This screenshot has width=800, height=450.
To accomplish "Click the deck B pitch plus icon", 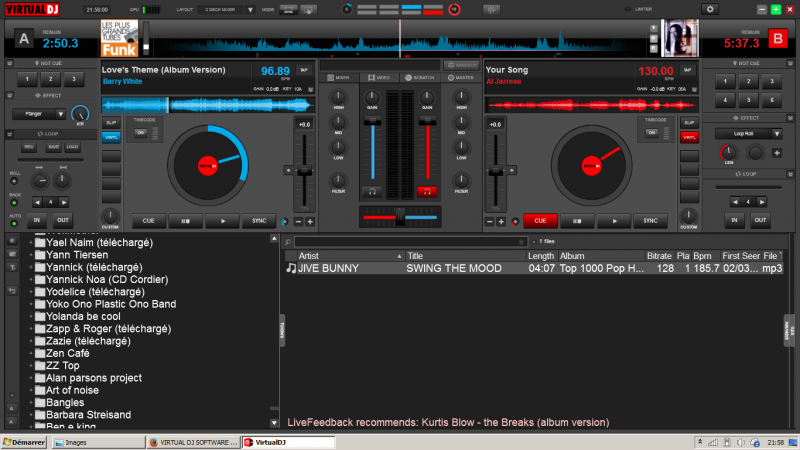I will click(x=501, y=221).
